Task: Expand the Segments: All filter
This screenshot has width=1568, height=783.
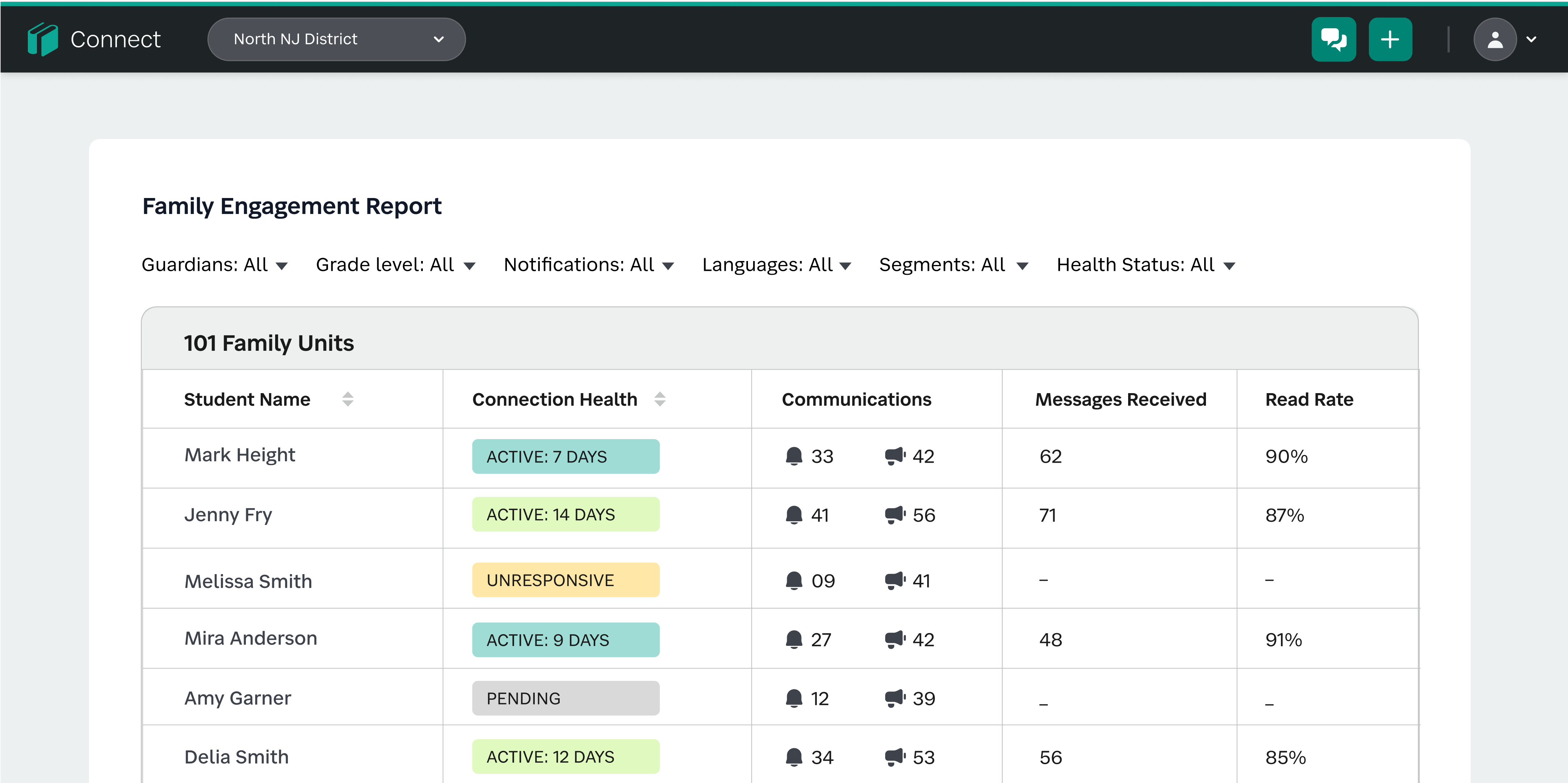Action: point(954,265)
